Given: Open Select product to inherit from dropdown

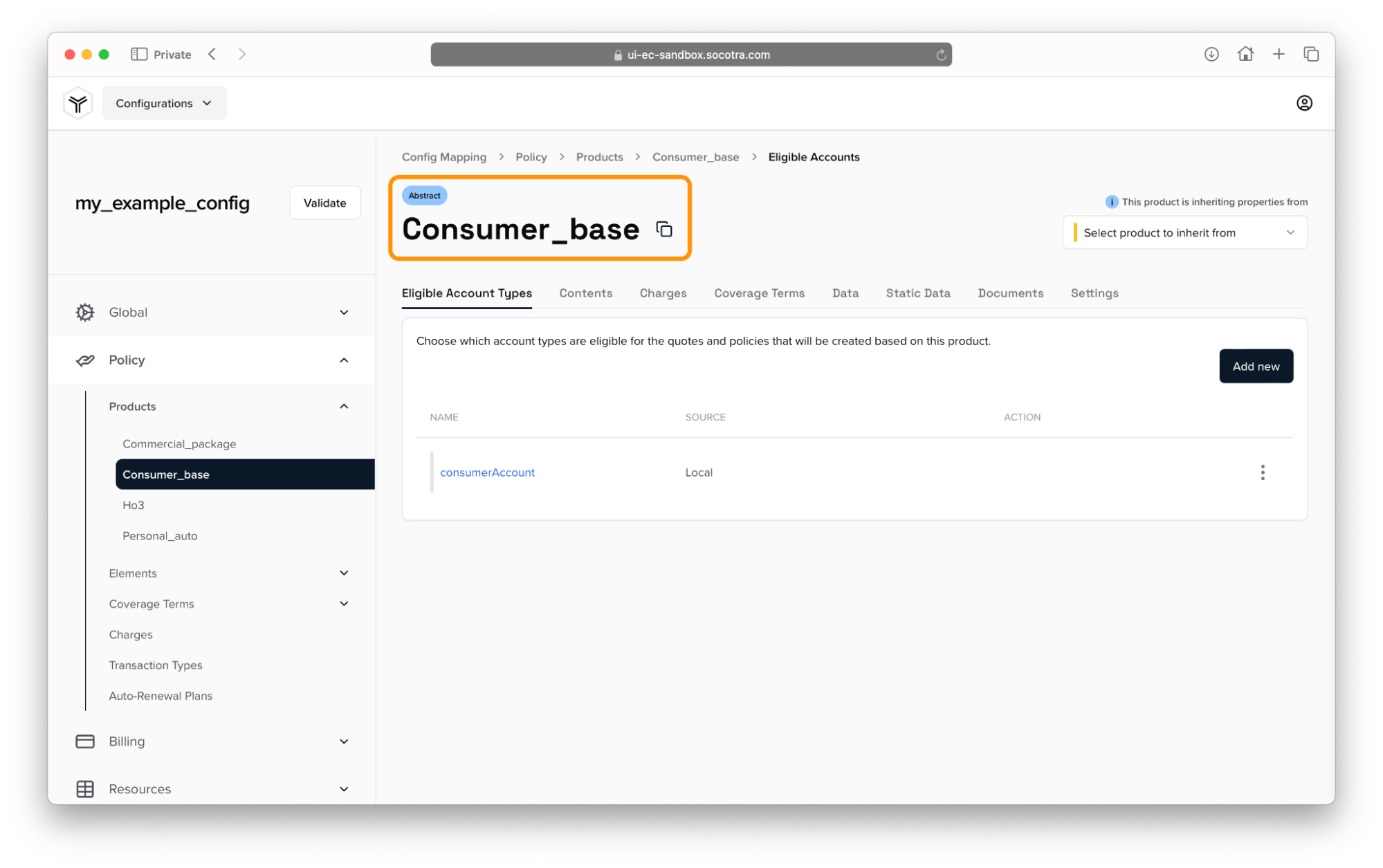Looking at the screenshot, I should (x=1184, y=232).
